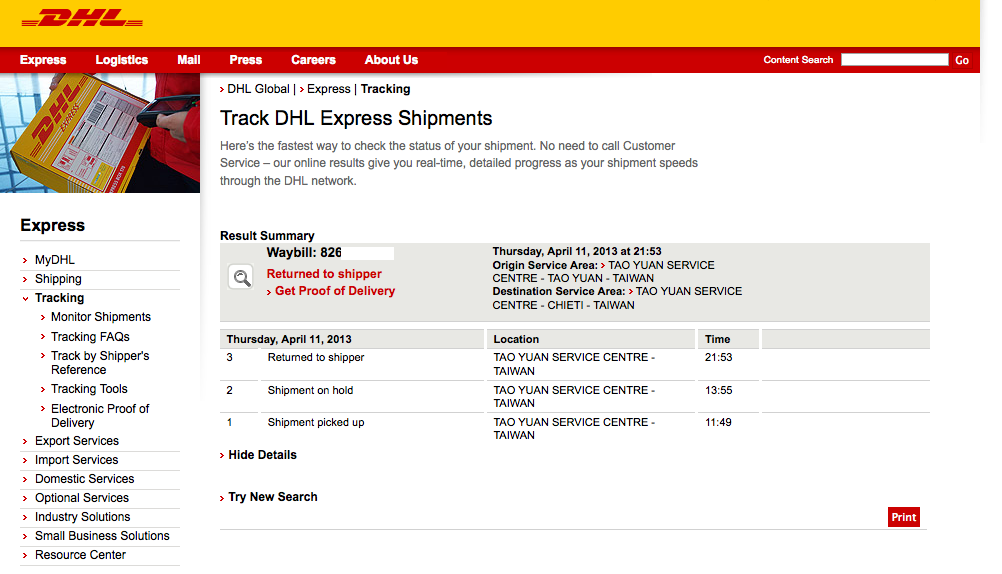Screen dimensions: 1002x574
Task: Open the Monitor Shipments sidebar link
Action: pos(101,317)
